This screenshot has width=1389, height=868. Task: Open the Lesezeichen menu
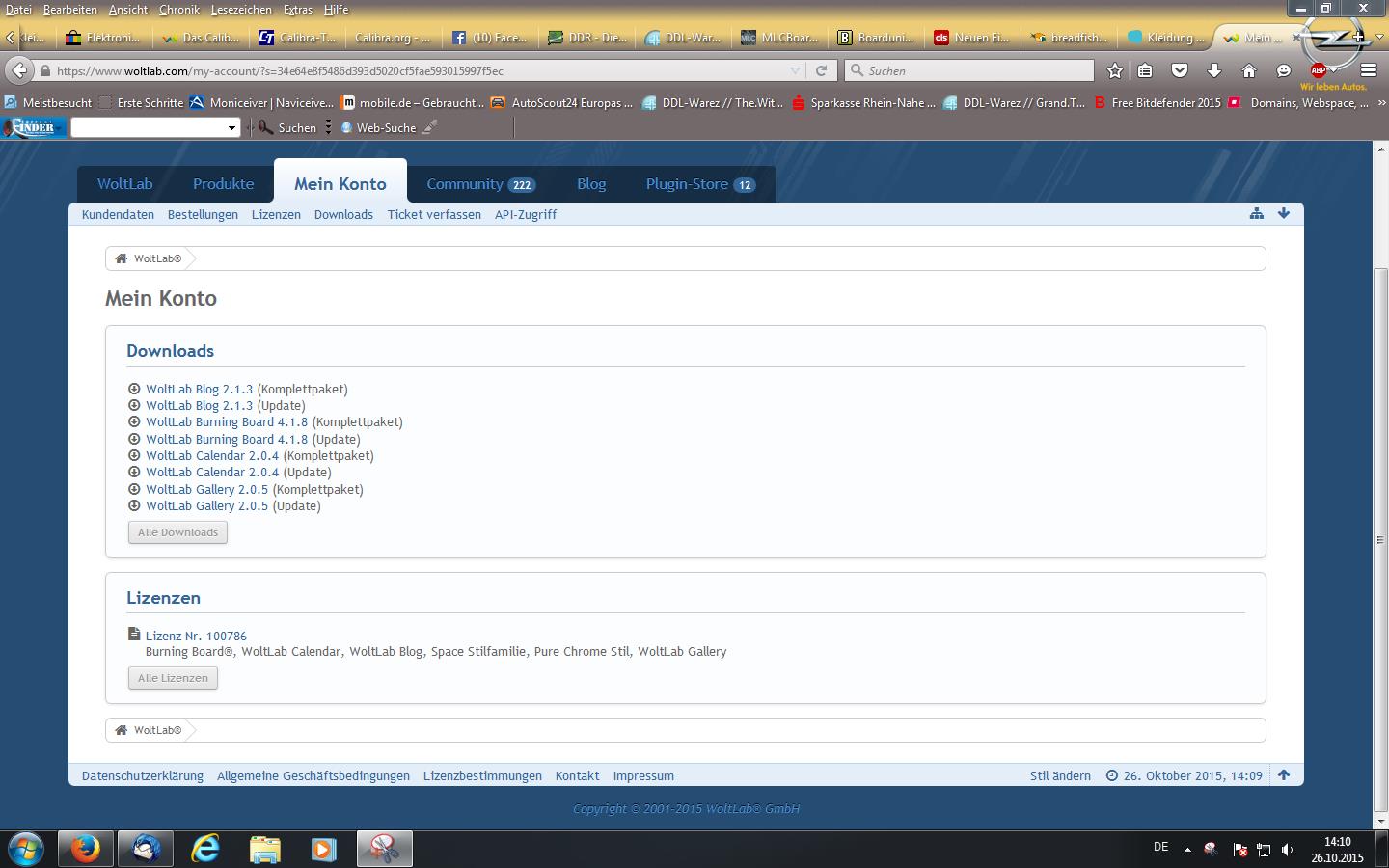point(240,9)
